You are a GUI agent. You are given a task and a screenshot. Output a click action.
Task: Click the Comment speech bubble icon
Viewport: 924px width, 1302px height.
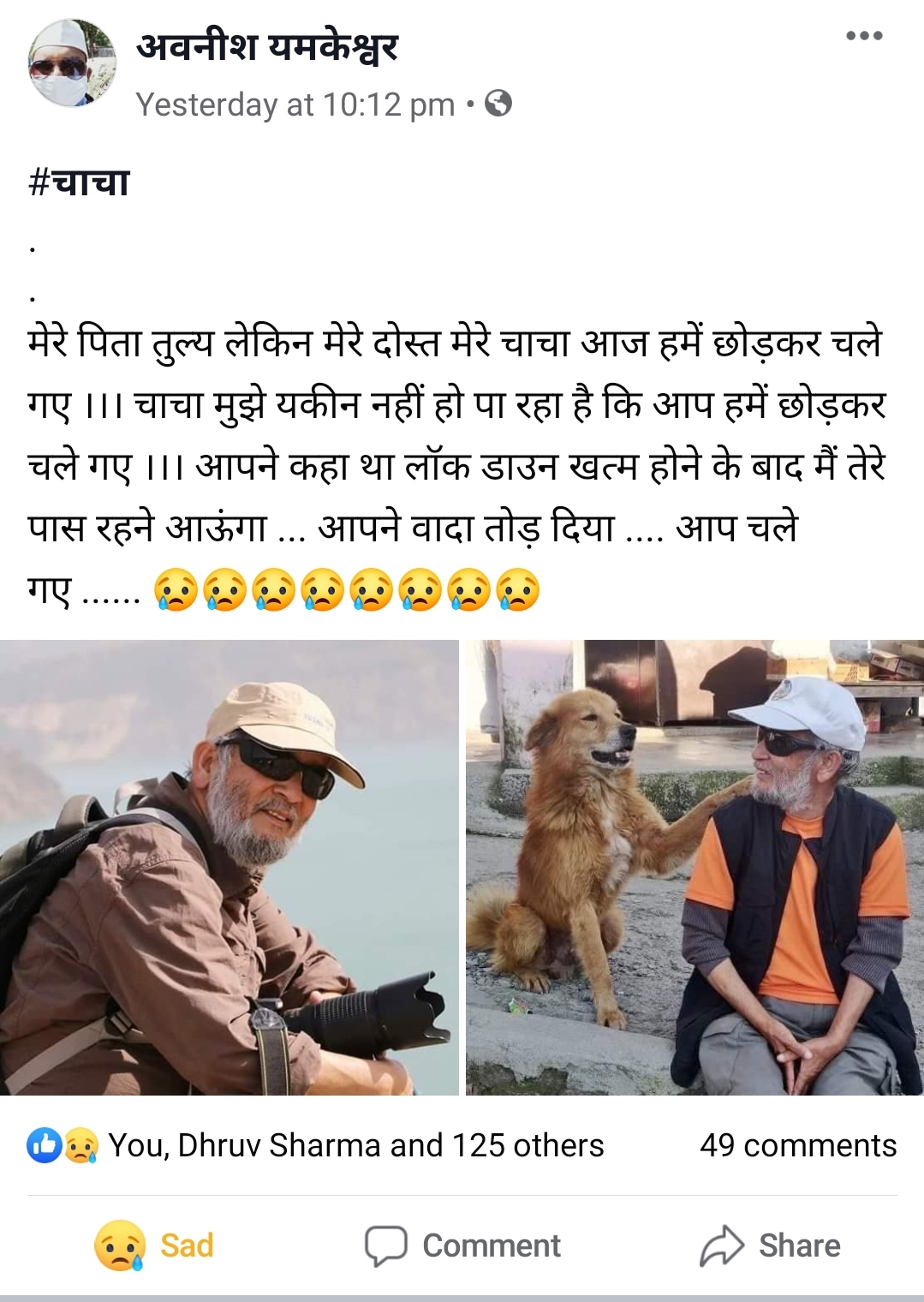[x=386, y=1245]
